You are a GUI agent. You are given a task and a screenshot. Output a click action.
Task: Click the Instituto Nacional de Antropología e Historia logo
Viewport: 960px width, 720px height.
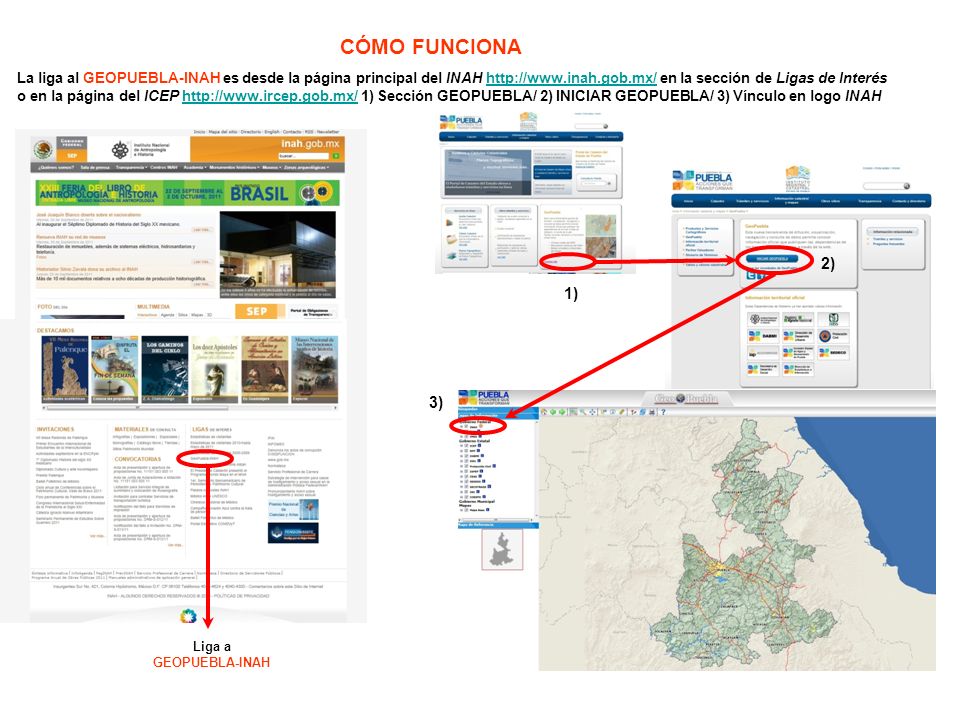(141, 150)
